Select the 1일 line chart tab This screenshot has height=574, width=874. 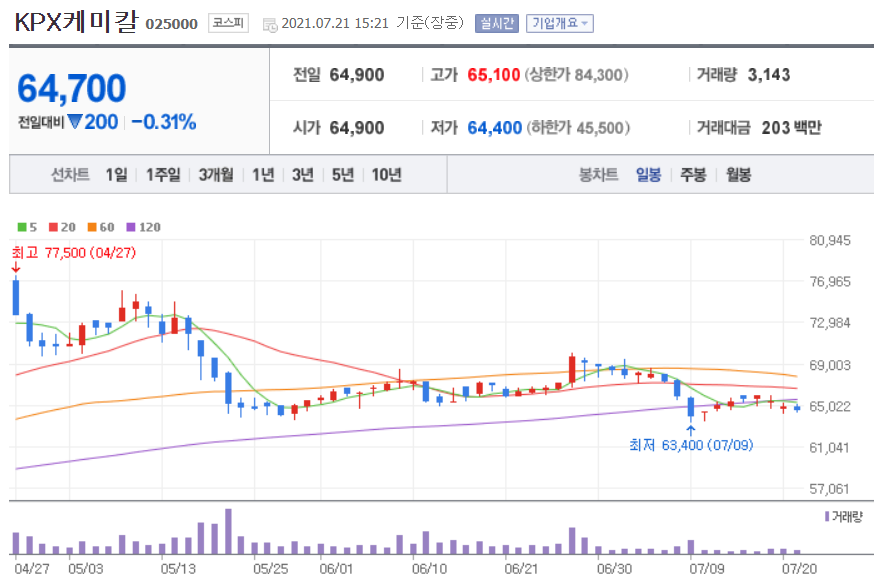click(116, 175)
